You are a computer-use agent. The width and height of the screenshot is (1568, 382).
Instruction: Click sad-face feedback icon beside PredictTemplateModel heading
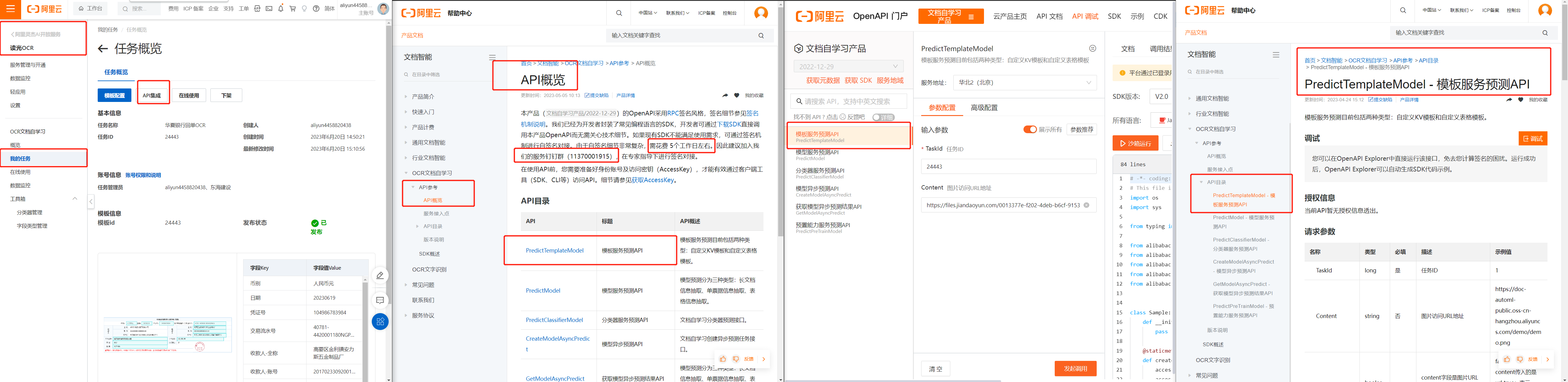pyautogui.click(x=1092, y=48)
